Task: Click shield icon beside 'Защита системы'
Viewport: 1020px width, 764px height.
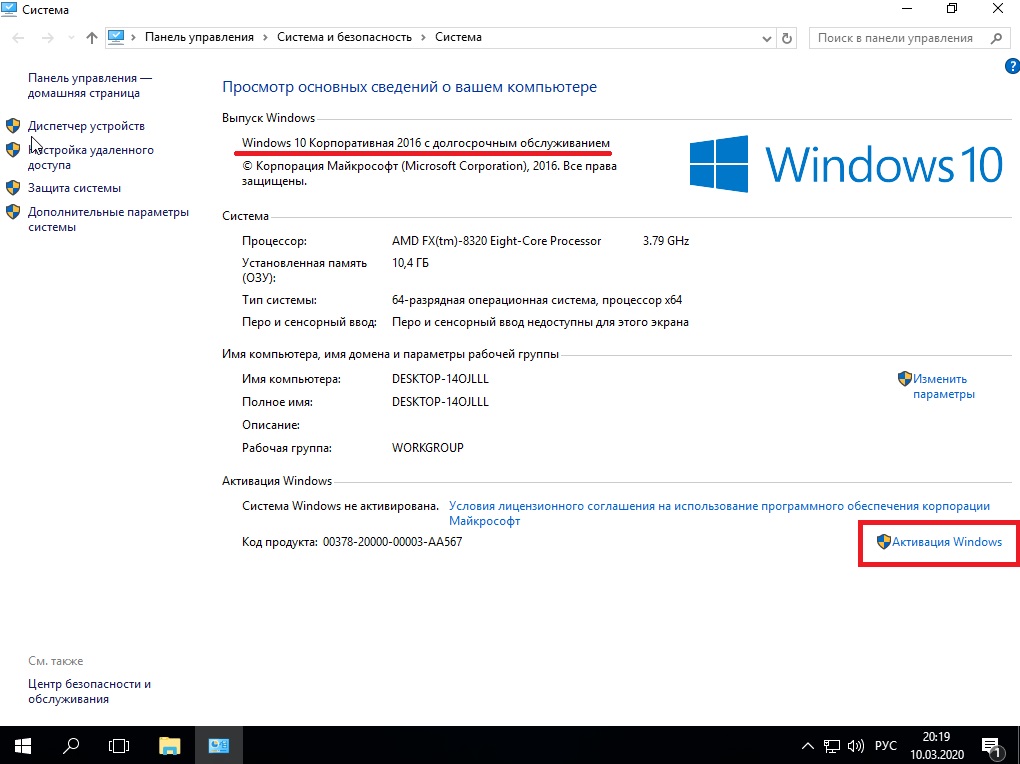Action: coord(13,188)
